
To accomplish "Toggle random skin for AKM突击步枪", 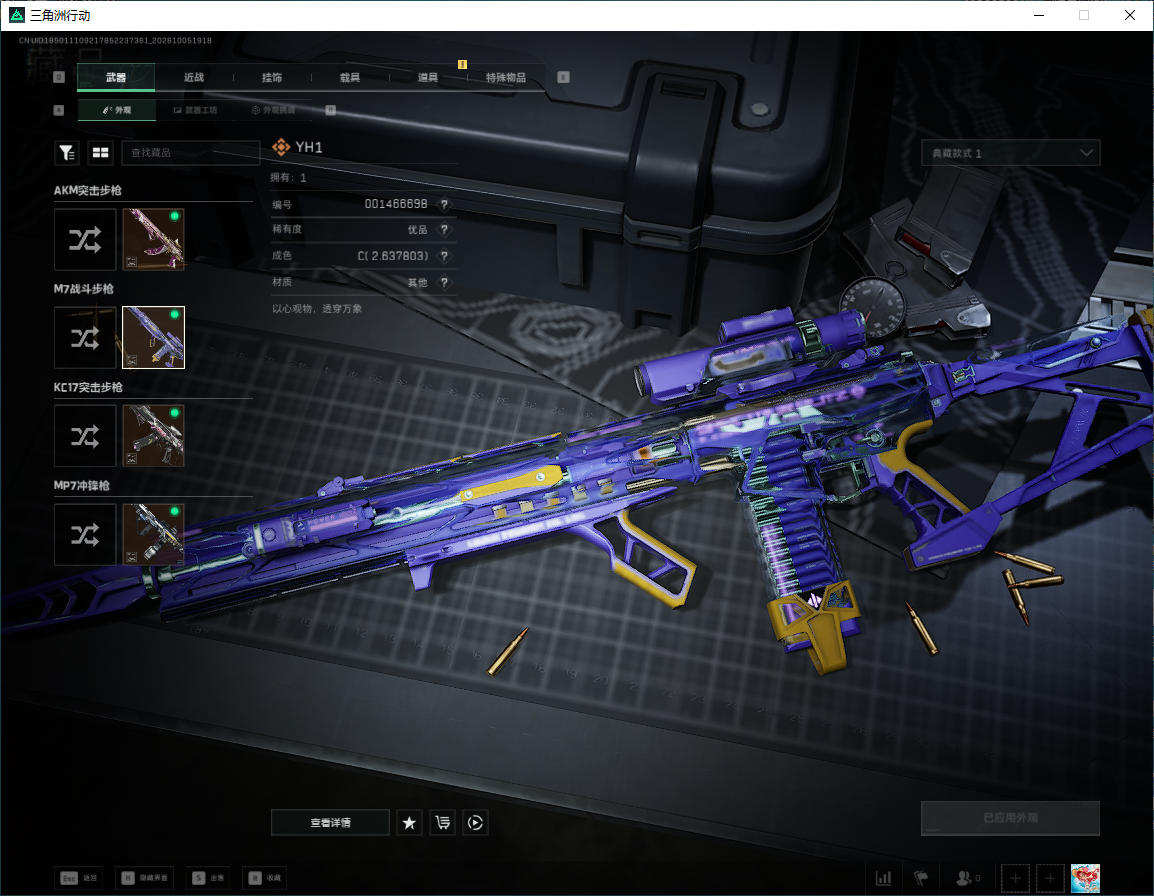I will pyautogui.click(x=85, y=239).
